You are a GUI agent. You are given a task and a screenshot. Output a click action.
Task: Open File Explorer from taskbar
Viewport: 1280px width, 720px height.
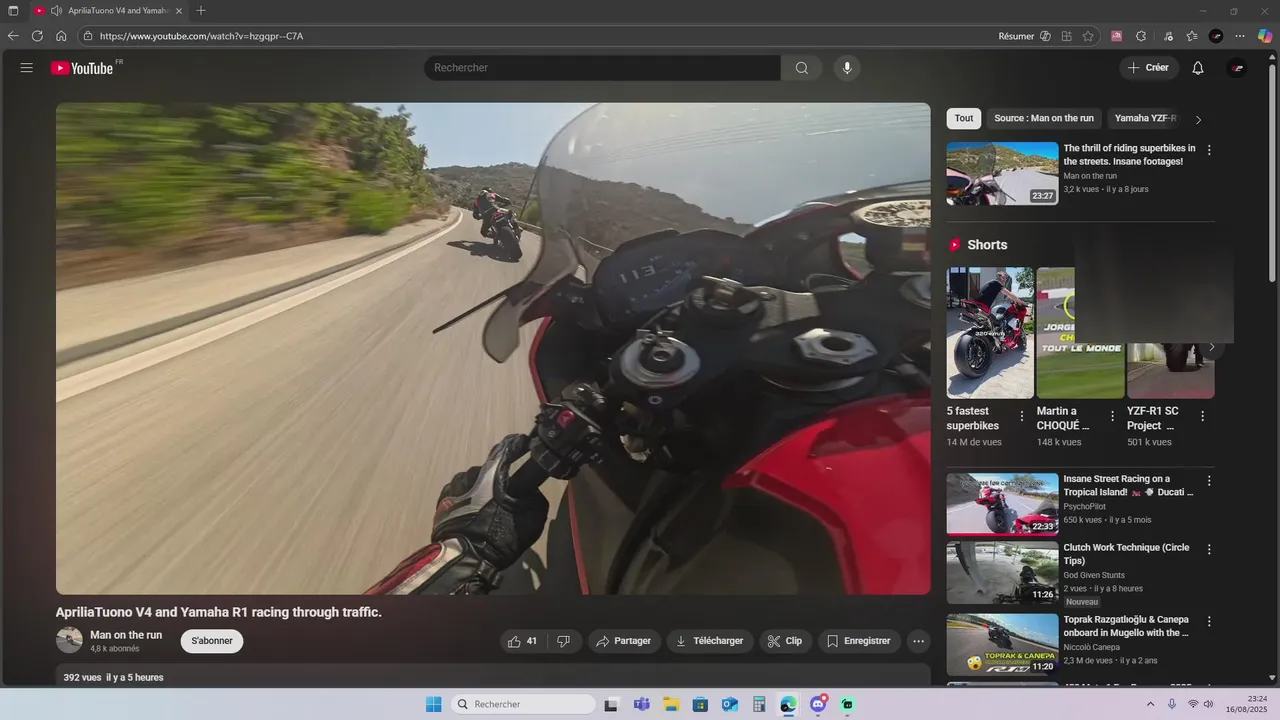coord(671,705)
